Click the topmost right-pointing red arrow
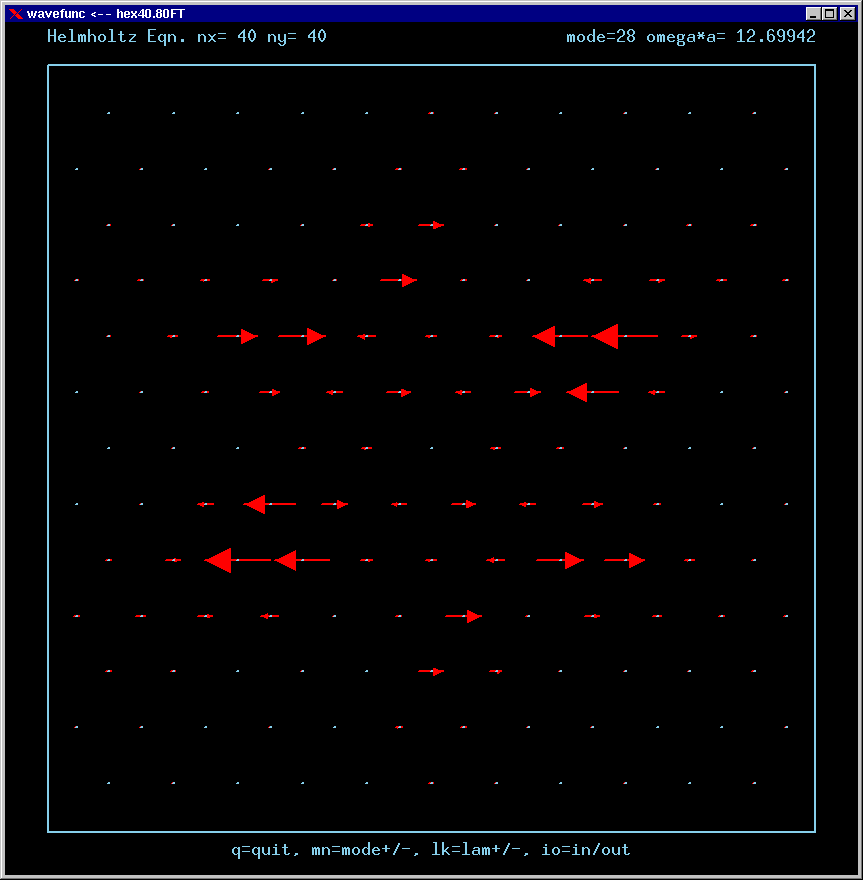 (x=431, y=225)
